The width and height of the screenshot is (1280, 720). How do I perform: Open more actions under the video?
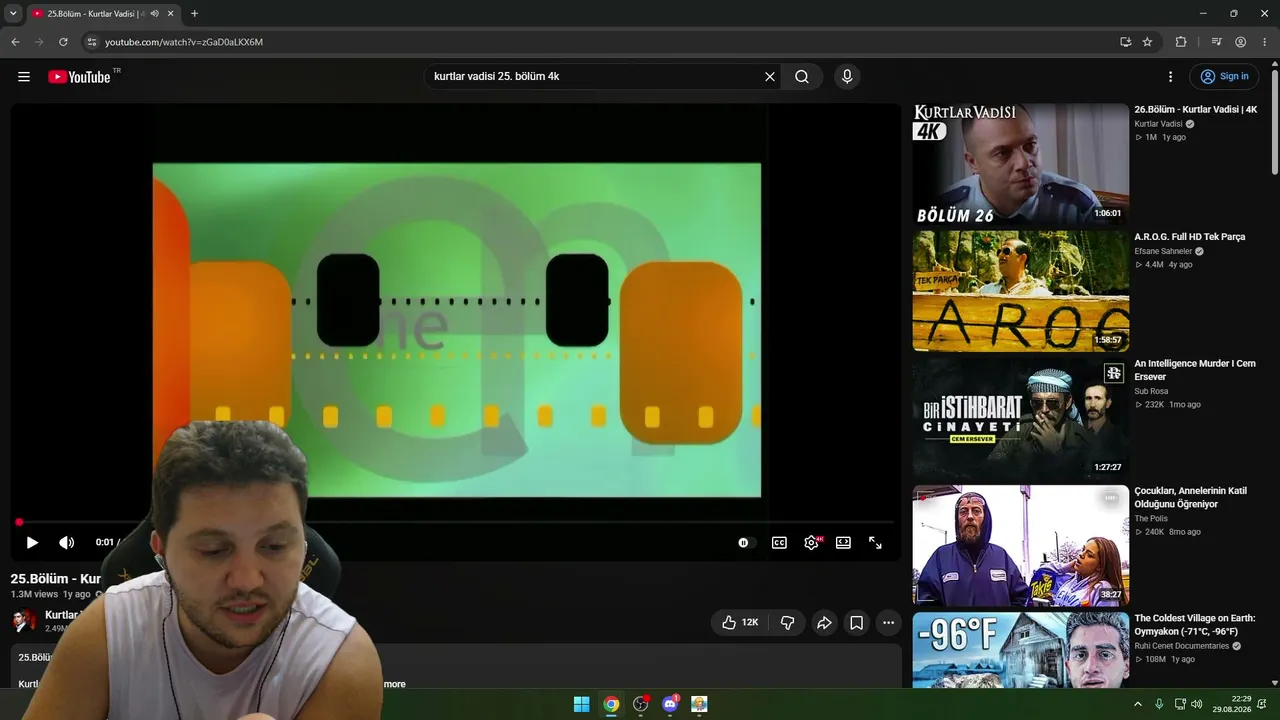click(x=888, y=622)
